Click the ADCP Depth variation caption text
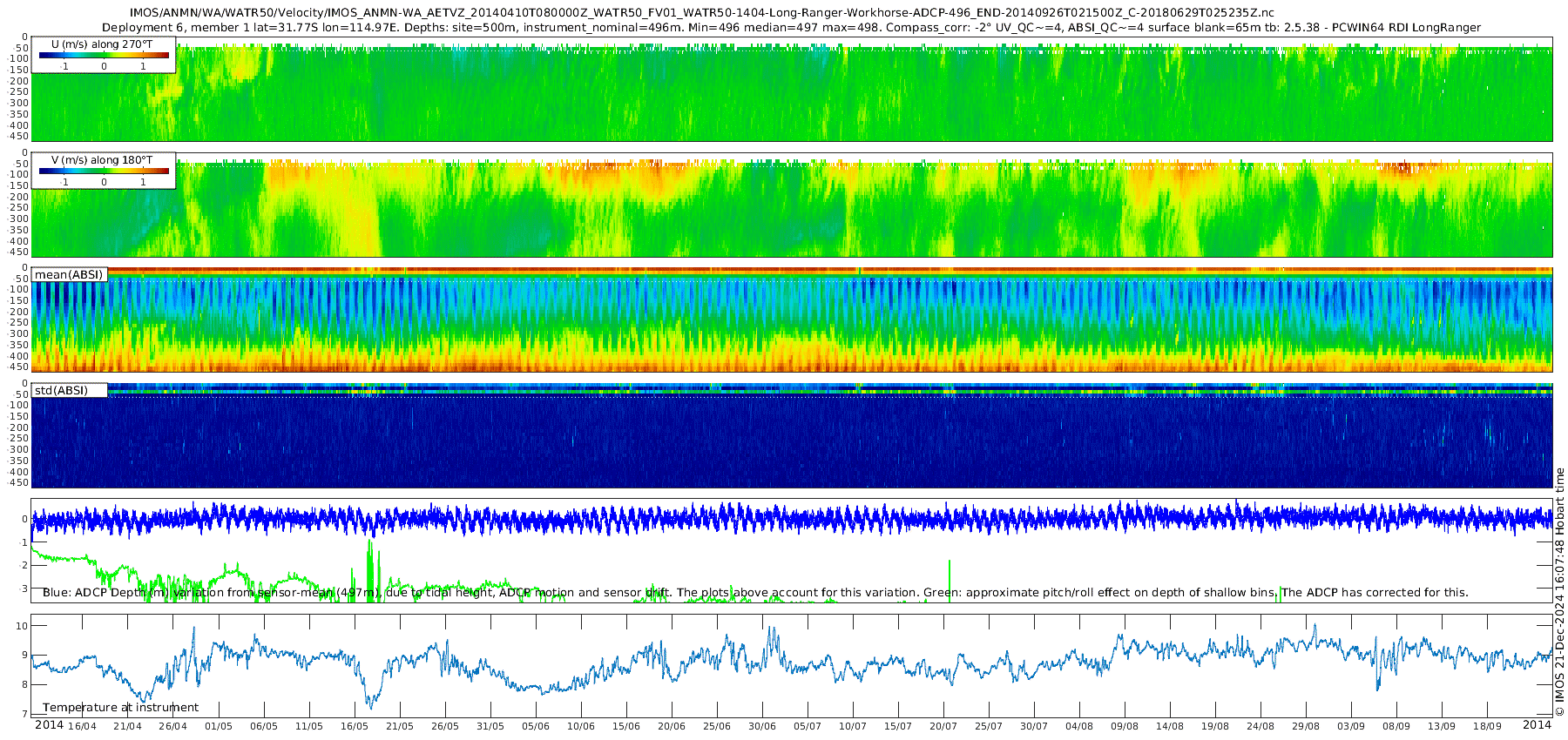This screenshot has height=740, width=1568. pyautogui.click(x=754, y=593)
